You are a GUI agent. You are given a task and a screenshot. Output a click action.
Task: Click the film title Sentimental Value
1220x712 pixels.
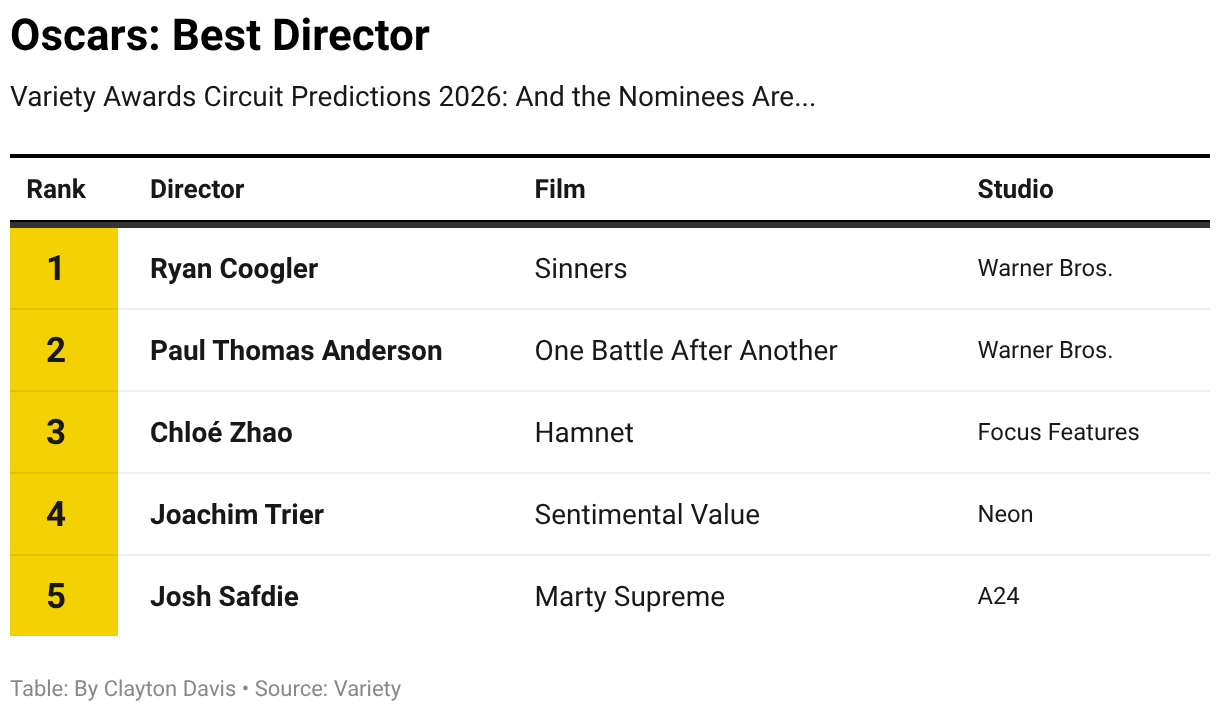click(647, 514)
